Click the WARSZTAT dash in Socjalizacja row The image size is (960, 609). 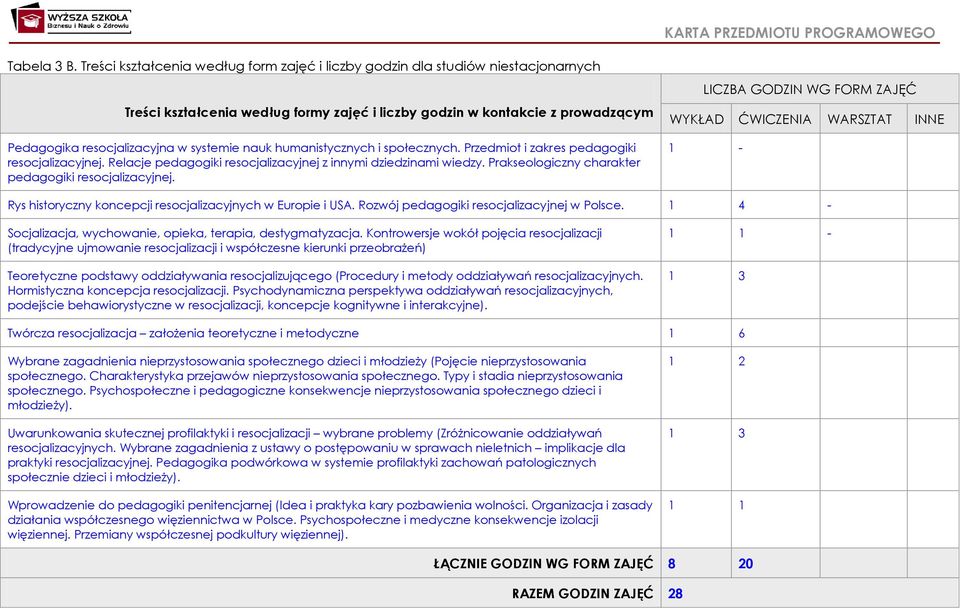pyautogui.click(x=829, y=234)
